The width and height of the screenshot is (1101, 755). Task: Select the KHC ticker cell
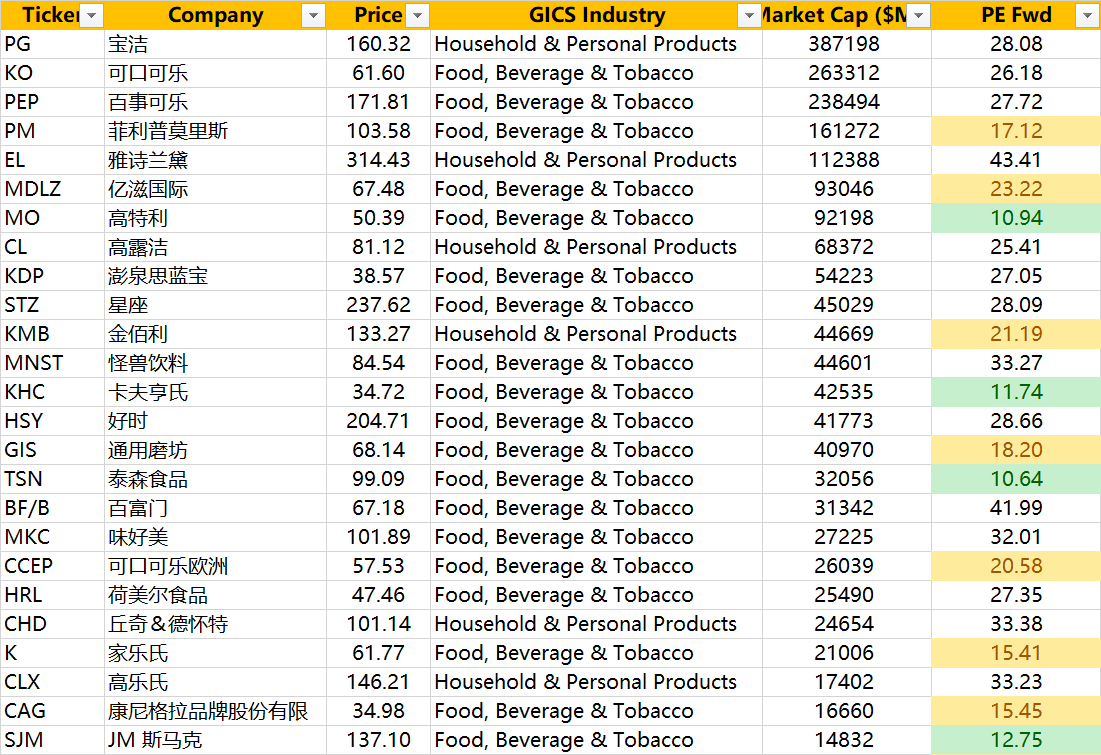(x=53, y=392)
